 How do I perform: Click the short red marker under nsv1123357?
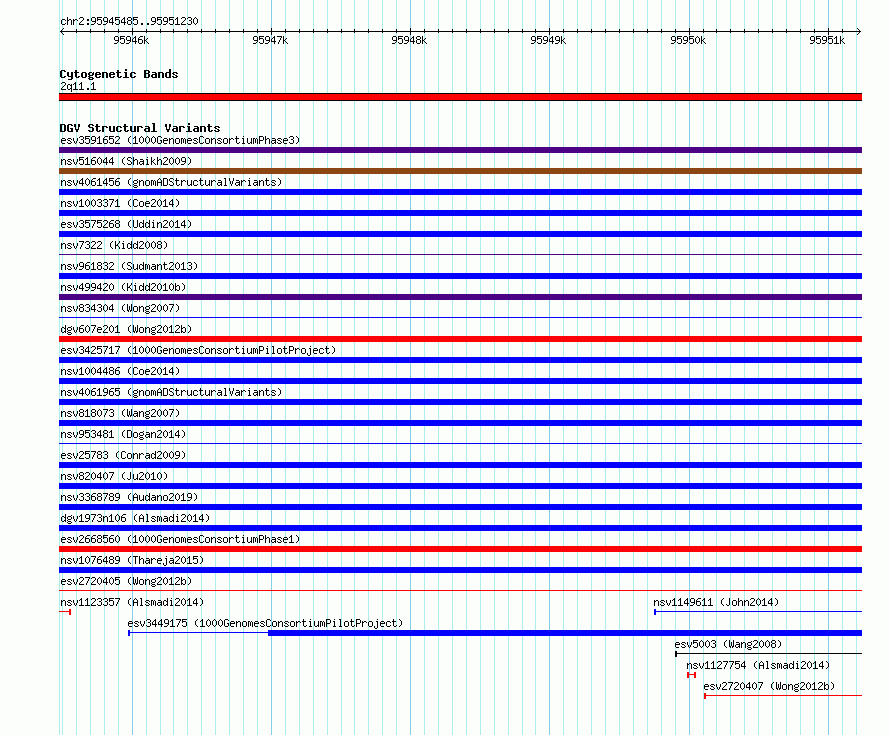click(x=65, y=612)
